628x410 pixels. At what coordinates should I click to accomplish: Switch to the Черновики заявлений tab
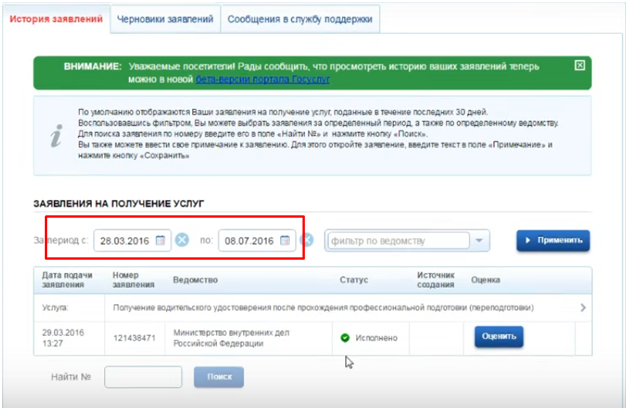[165, 19]
